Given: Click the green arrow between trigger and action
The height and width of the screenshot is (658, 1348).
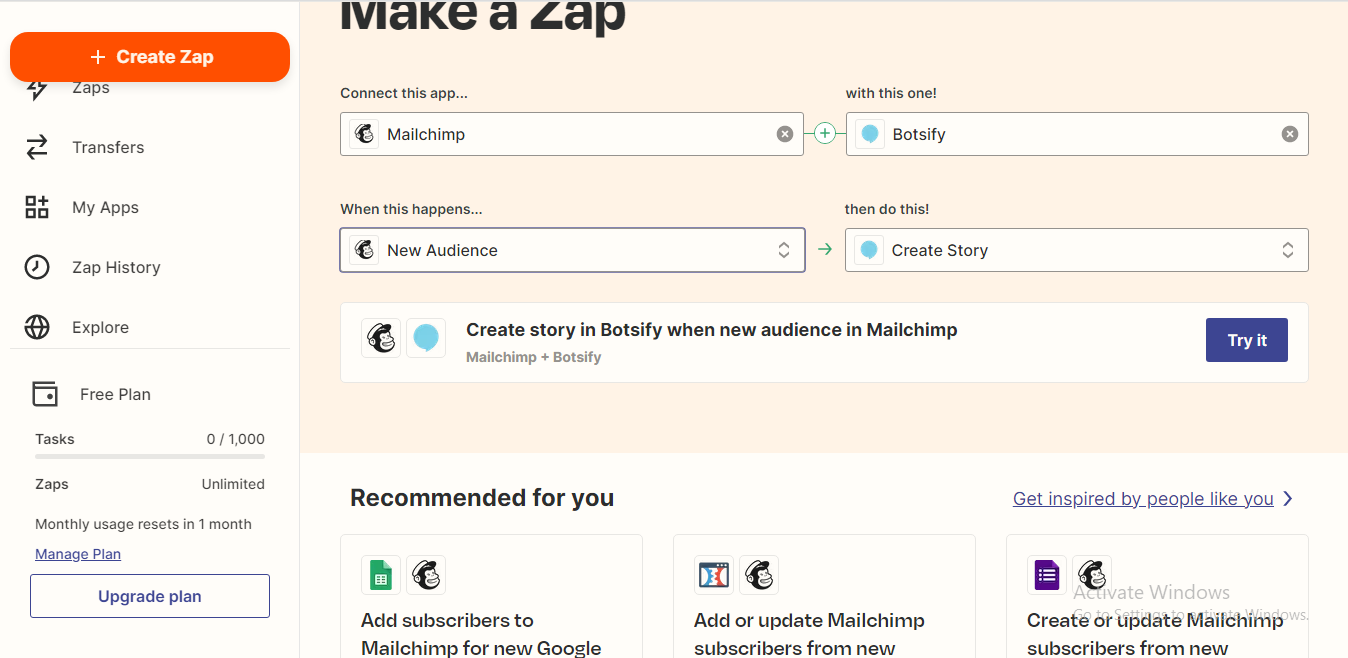Looking at the screenshot, I should pyautogui.click(x=825, y=250).
